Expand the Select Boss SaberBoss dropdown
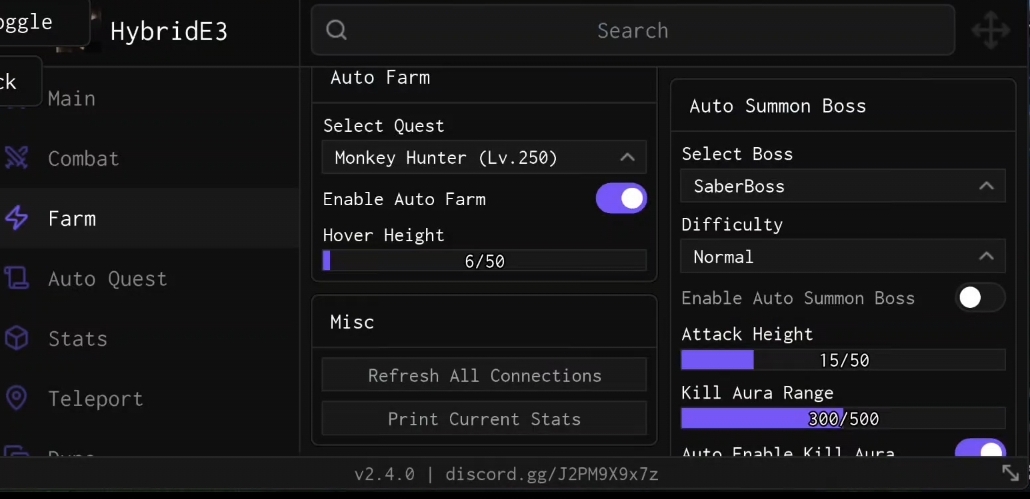This screenshot has height=499, width=1030. [x=843, y=186]
